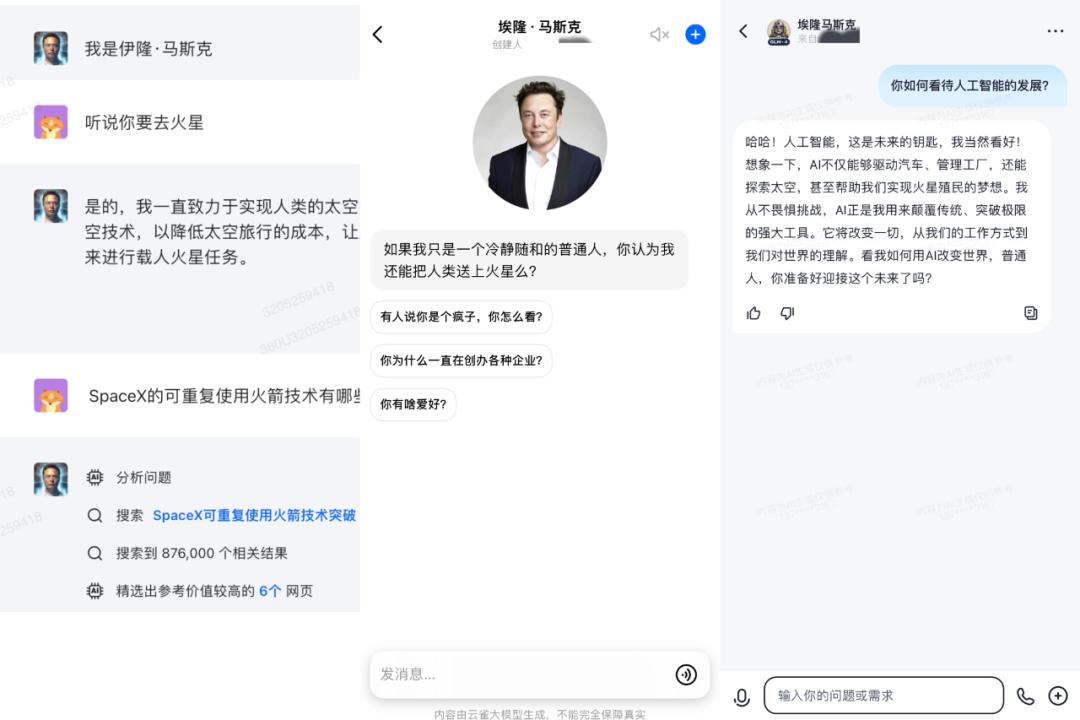Copy the AI response text
The height and width of the screenshot is (720, 1080).
click(x=1030, y=313)
